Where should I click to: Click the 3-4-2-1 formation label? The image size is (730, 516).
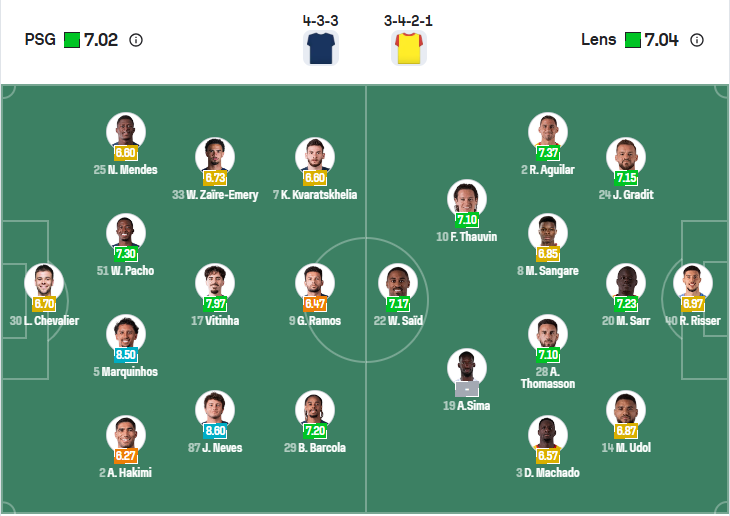pyautogui.click(x=408, y=20)
